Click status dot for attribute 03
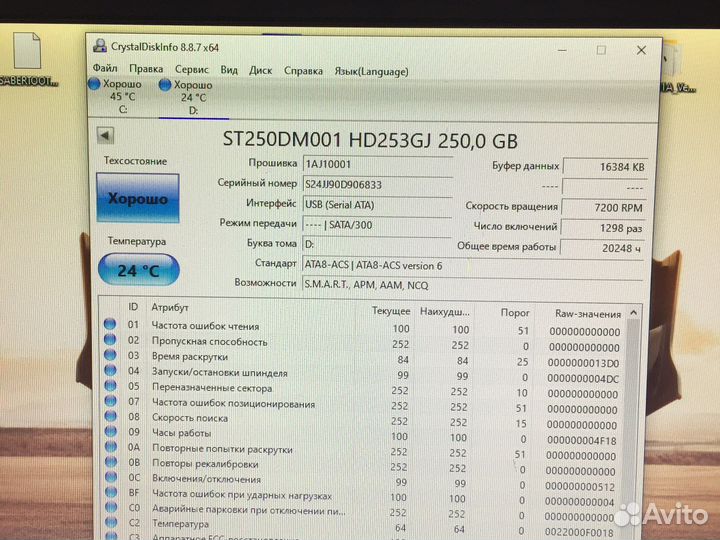Image resolution: width=720 pixels, height=540 pixels. click(110, 354)
